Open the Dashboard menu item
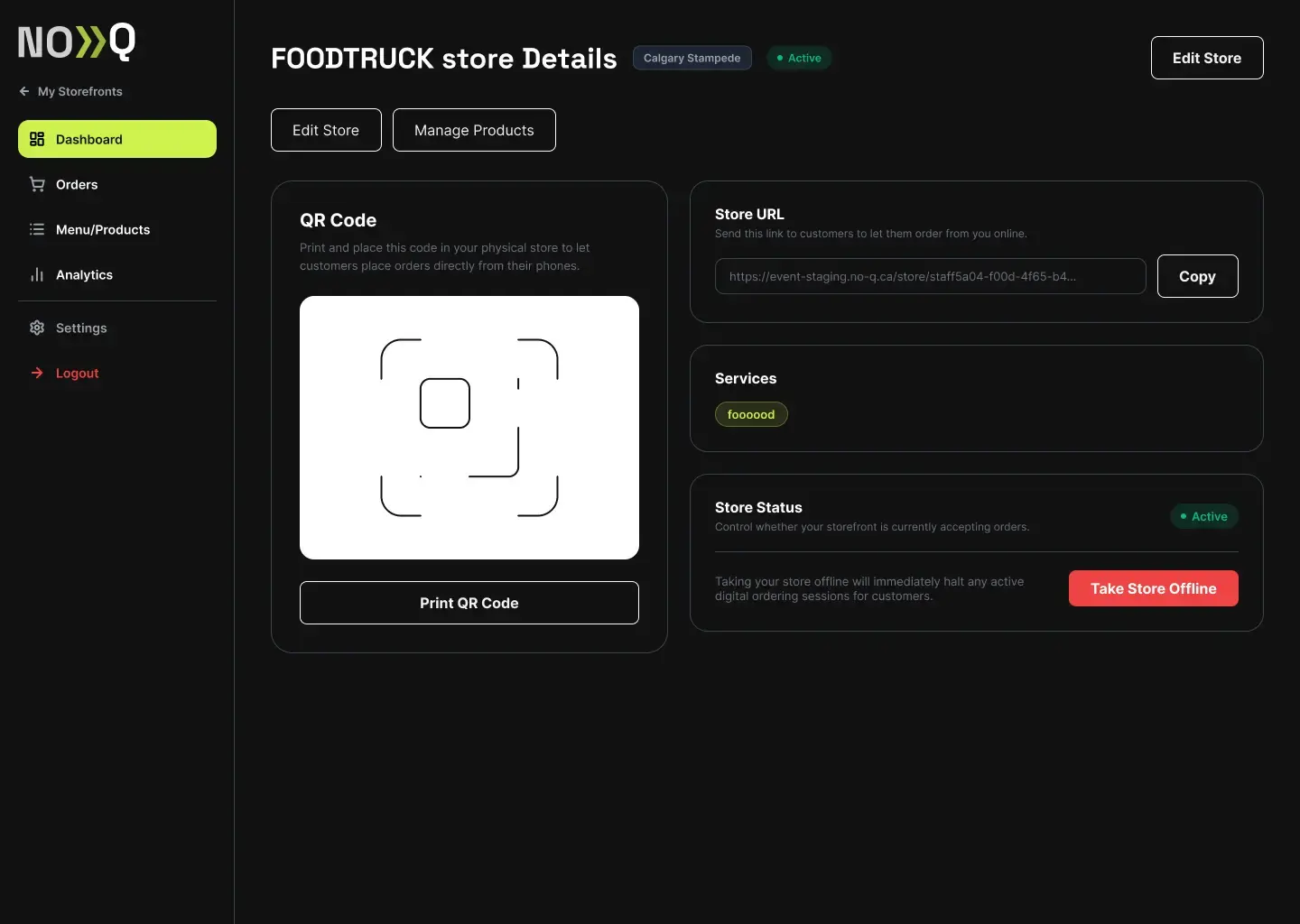 click(x=117, y=139)
